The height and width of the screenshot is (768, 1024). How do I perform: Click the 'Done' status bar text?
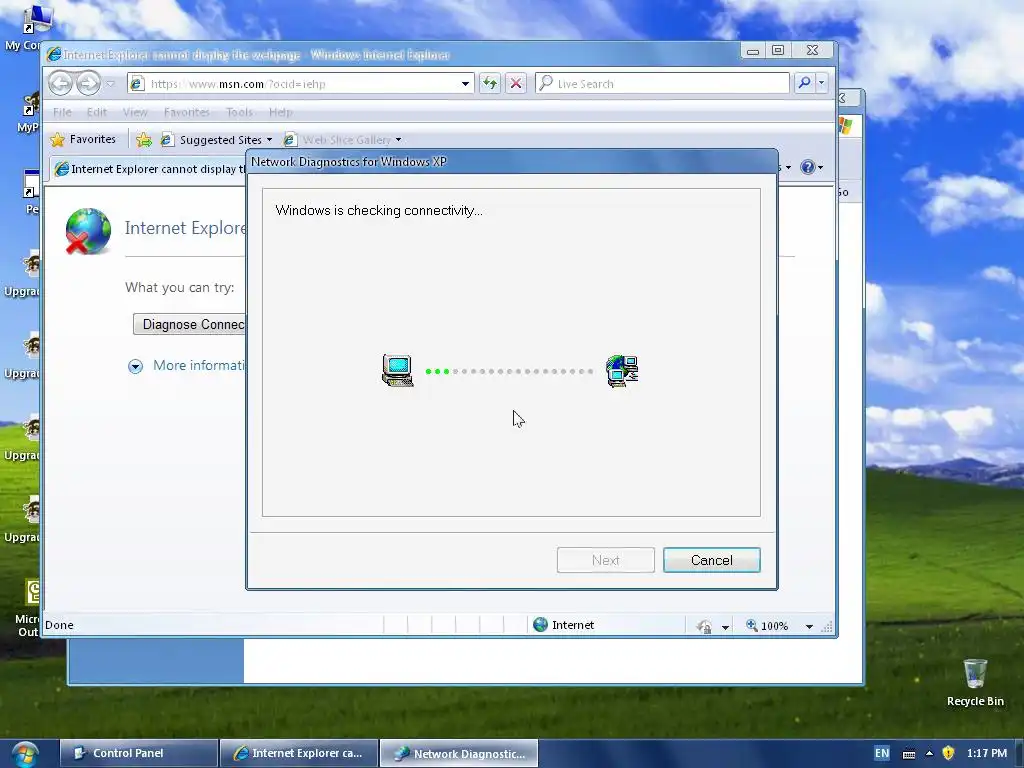coord(59,625)
